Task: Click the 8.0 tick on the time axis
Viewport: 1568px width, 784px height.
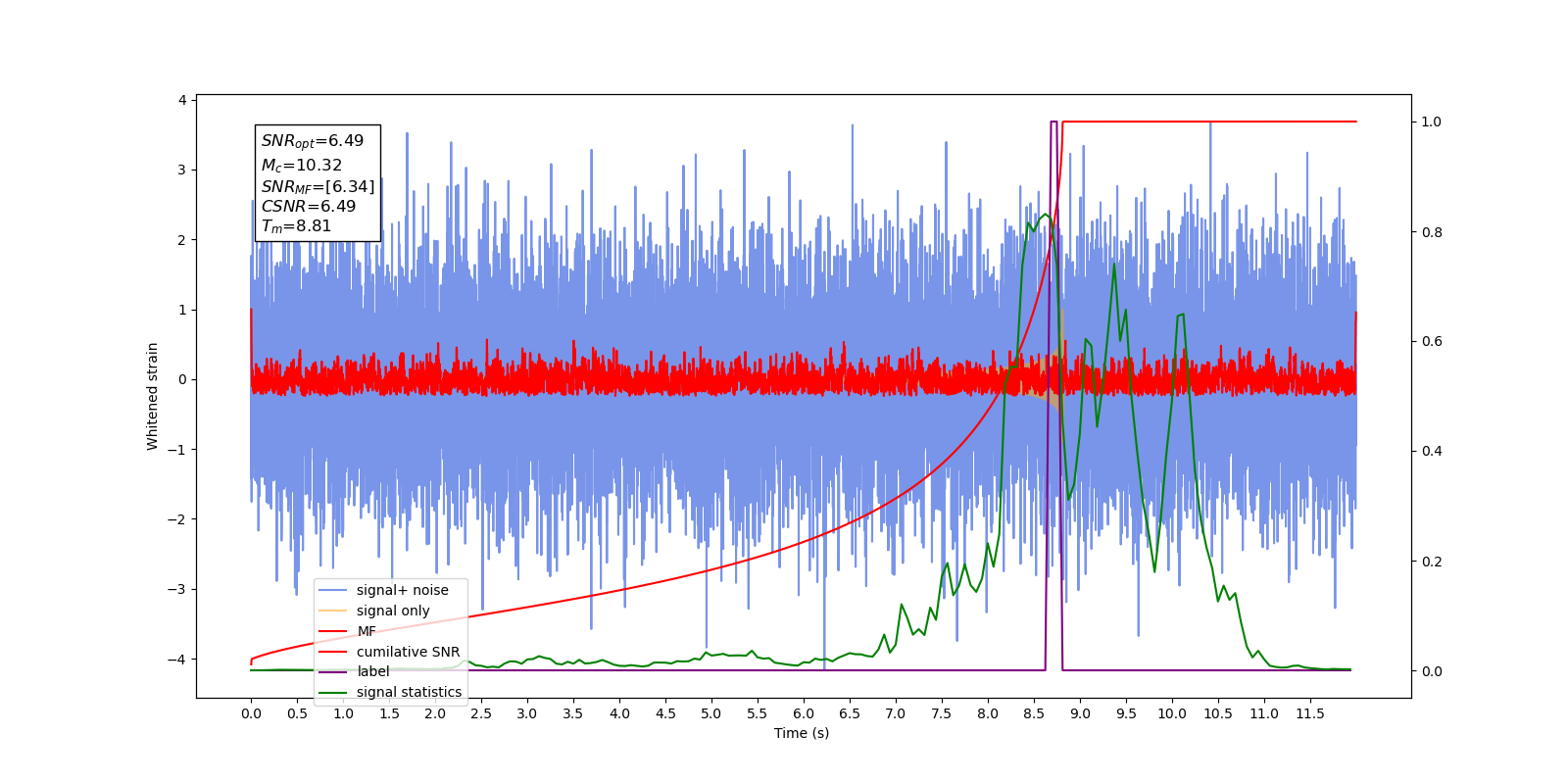Action: pyautogui.click(x=988, y=713)
